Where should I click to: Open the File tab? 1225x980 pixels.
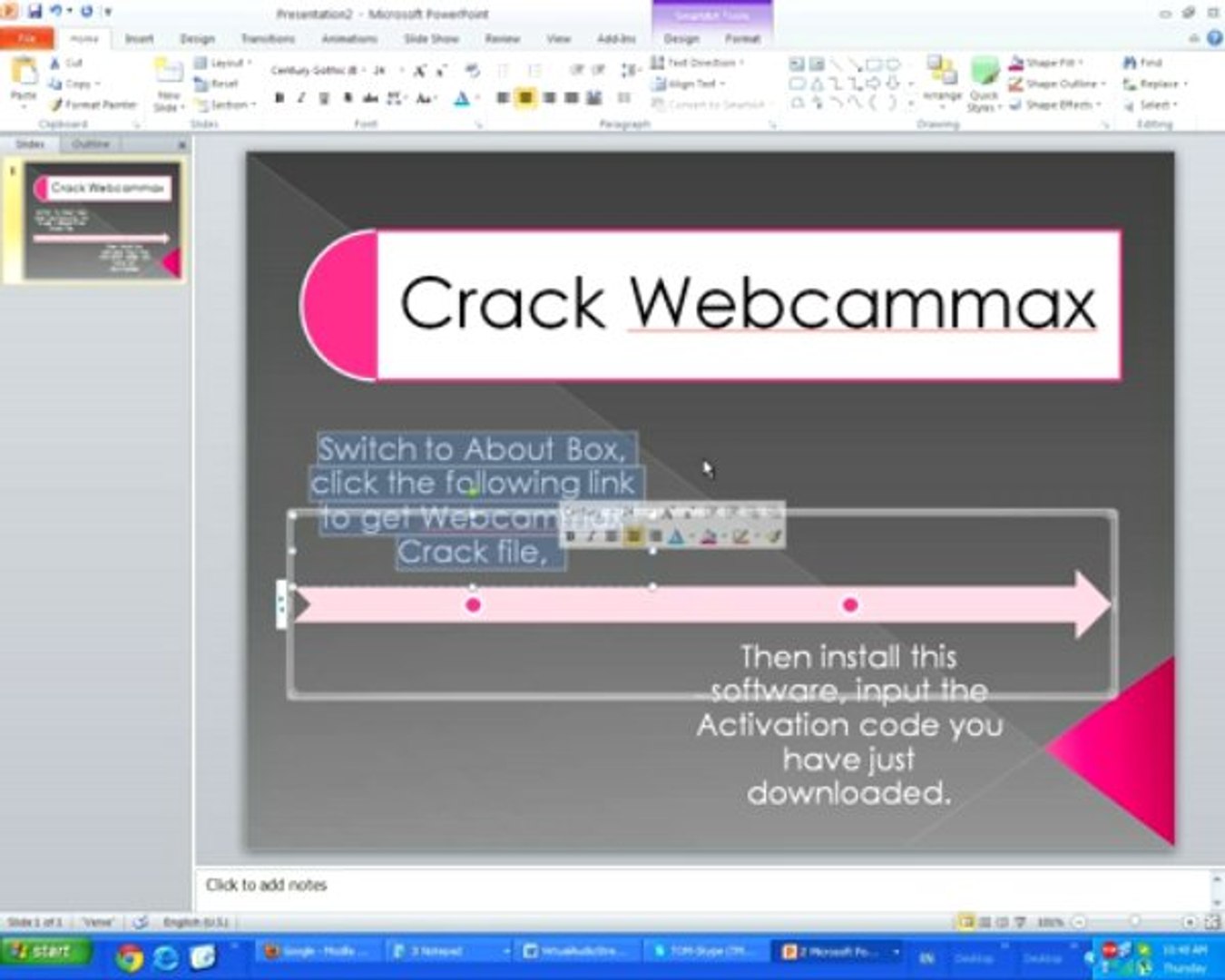[x=27, y=38]
